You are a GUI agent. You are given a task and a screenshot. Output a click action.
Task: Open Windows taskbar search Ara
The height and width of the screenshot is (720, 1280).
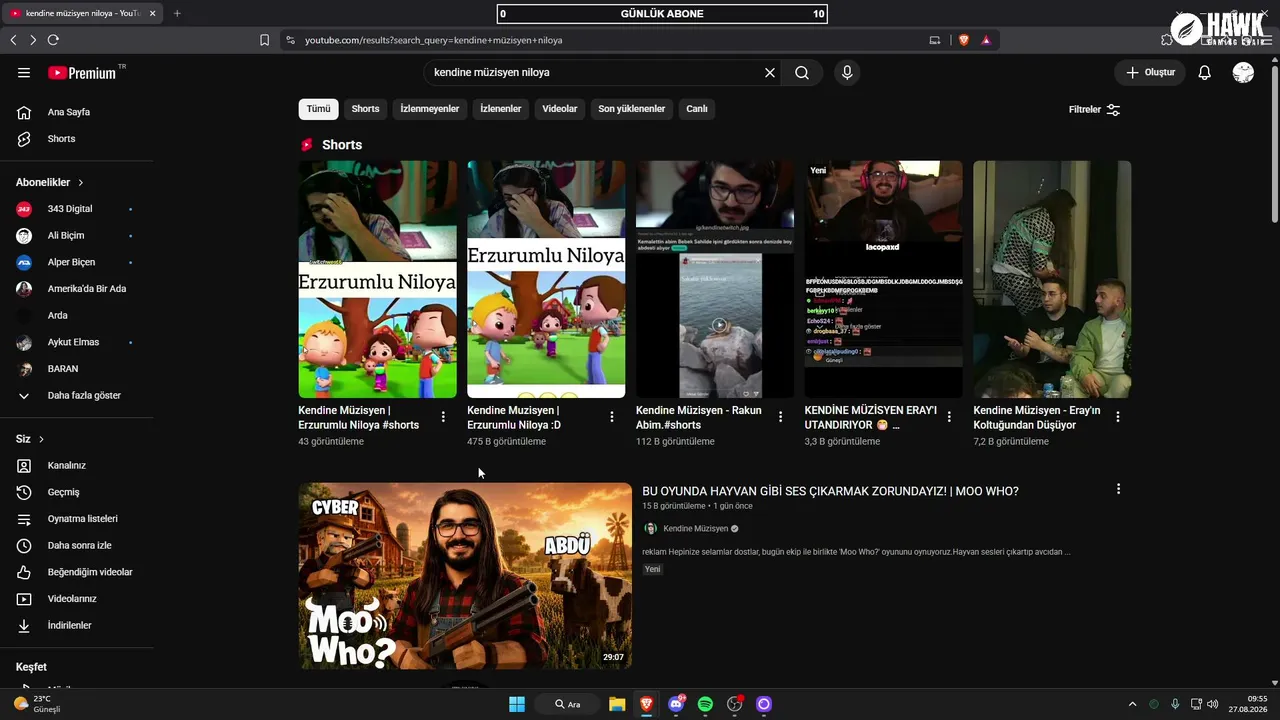[x=568, y=704]
